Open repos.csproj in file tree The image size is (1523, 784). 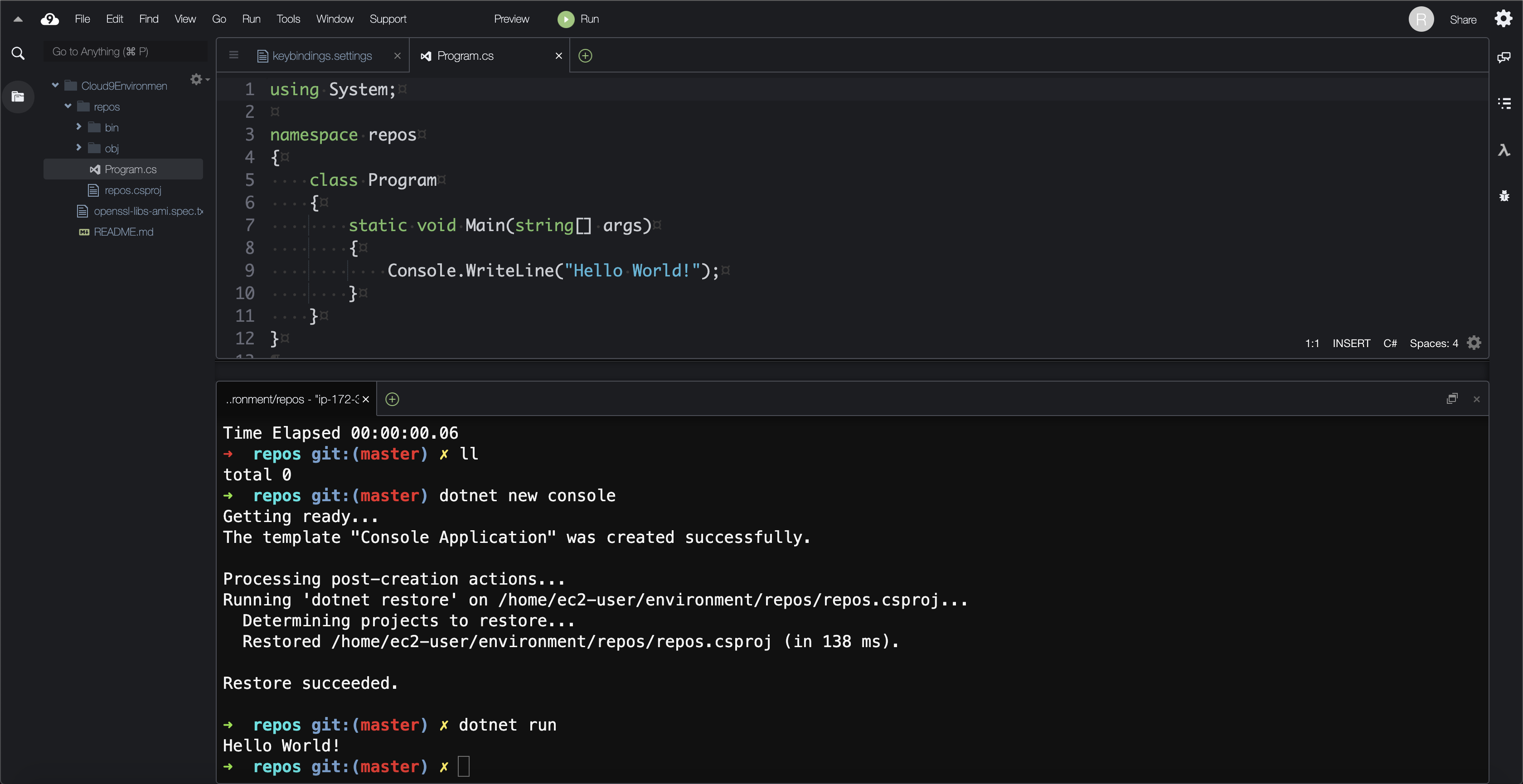click(132, 190)
